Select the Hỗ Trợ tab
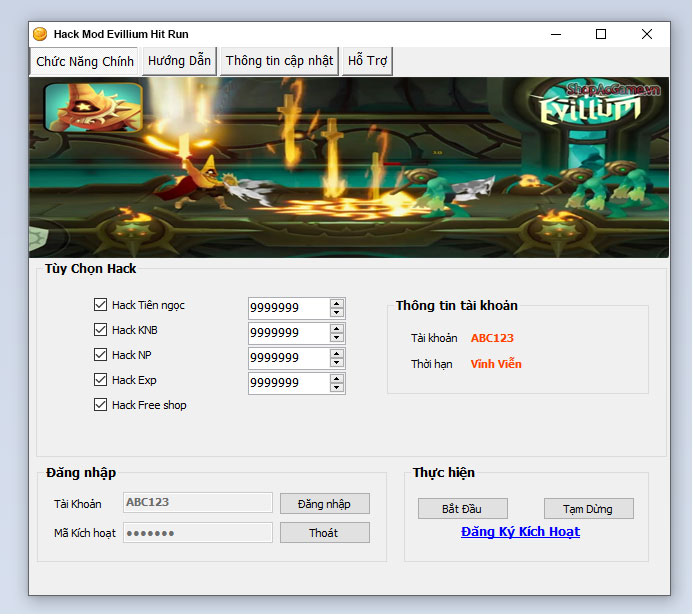The height and width of the screenshot is (616, 693). coord(367,61)
